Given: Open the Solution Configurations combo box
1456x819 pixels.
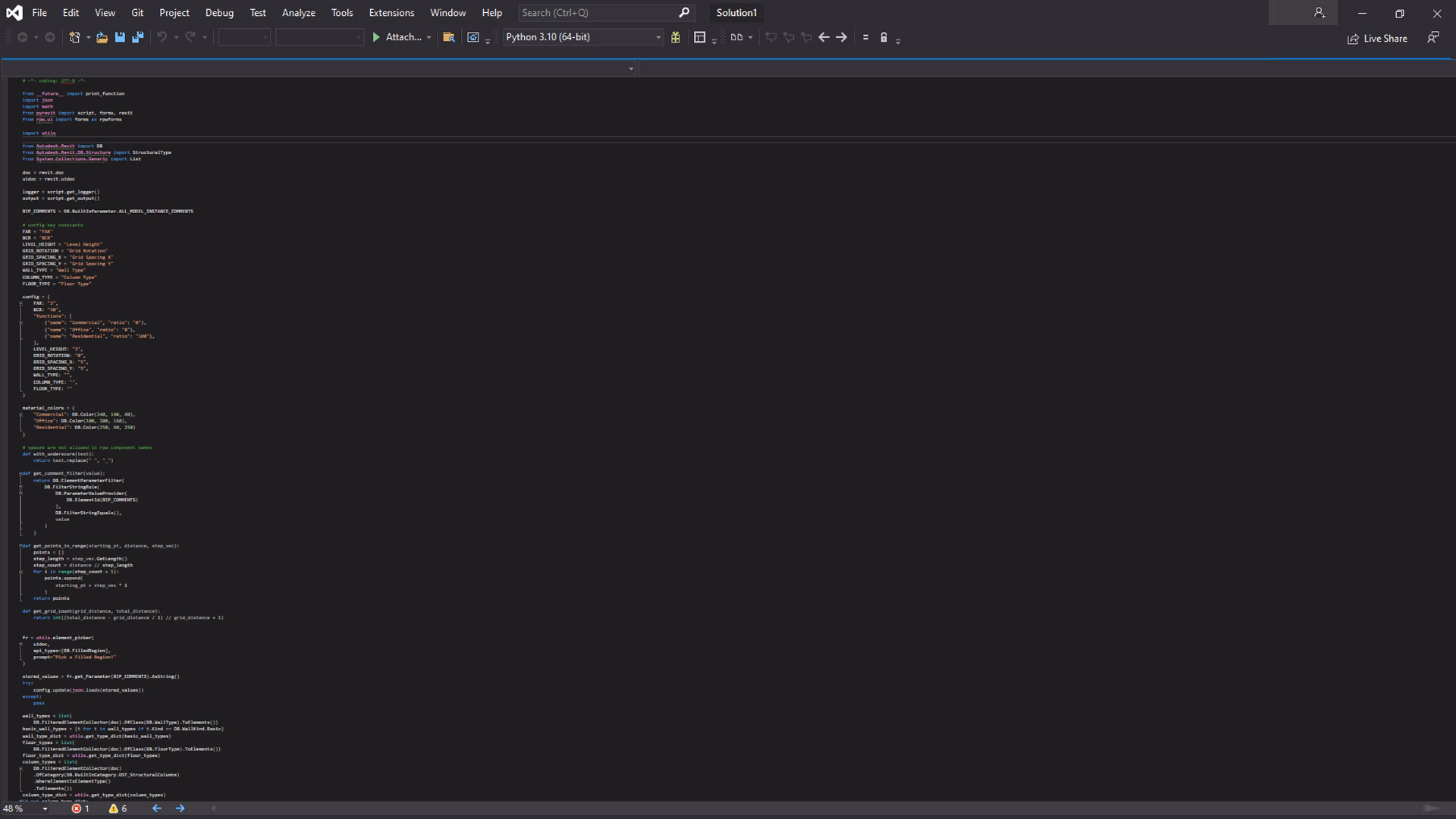Looking at the screenshot, I should (244, 37).
